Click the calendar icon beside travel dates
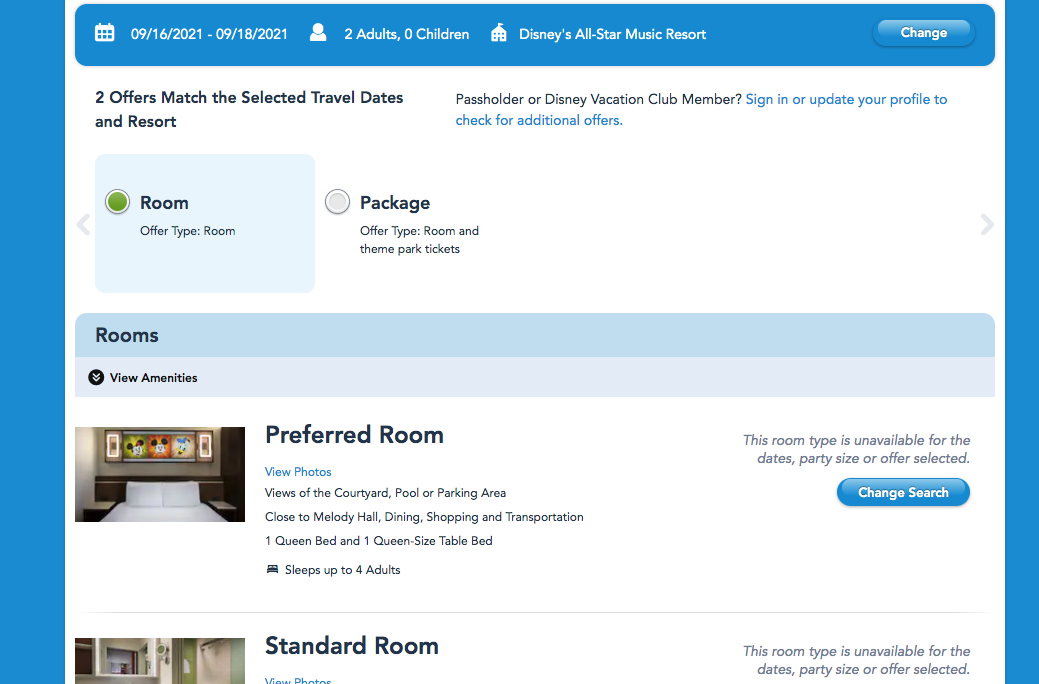The image size is (1039, 684). (104, 33)
